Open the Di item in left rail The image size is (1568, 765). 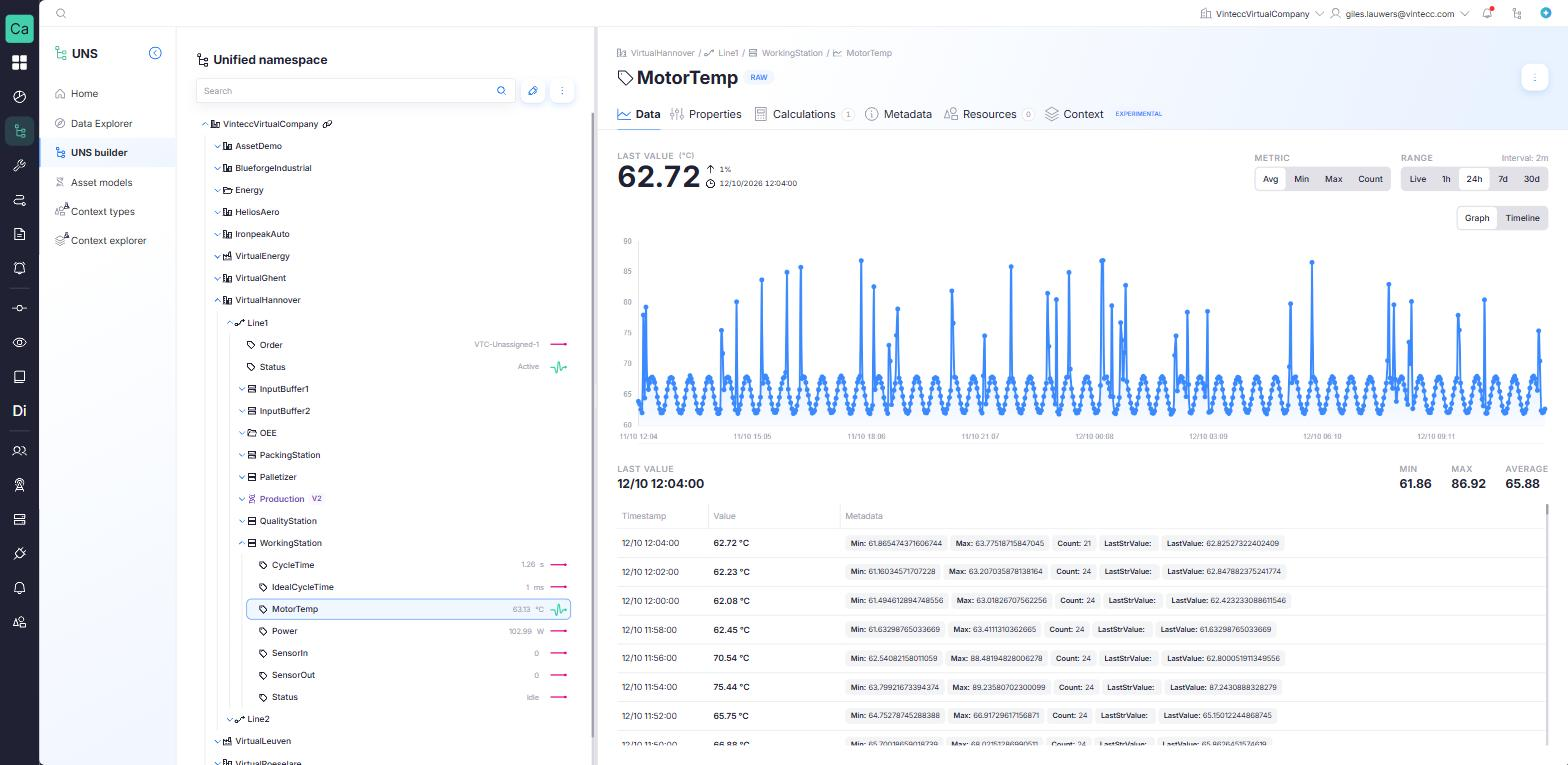(x=19, y=411)
